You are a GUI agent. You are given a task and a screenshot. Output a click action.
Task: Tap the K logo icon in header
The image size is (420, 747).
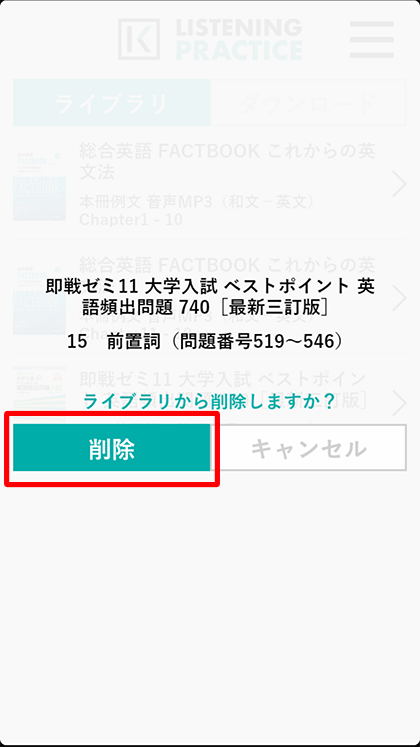point(139,39)
